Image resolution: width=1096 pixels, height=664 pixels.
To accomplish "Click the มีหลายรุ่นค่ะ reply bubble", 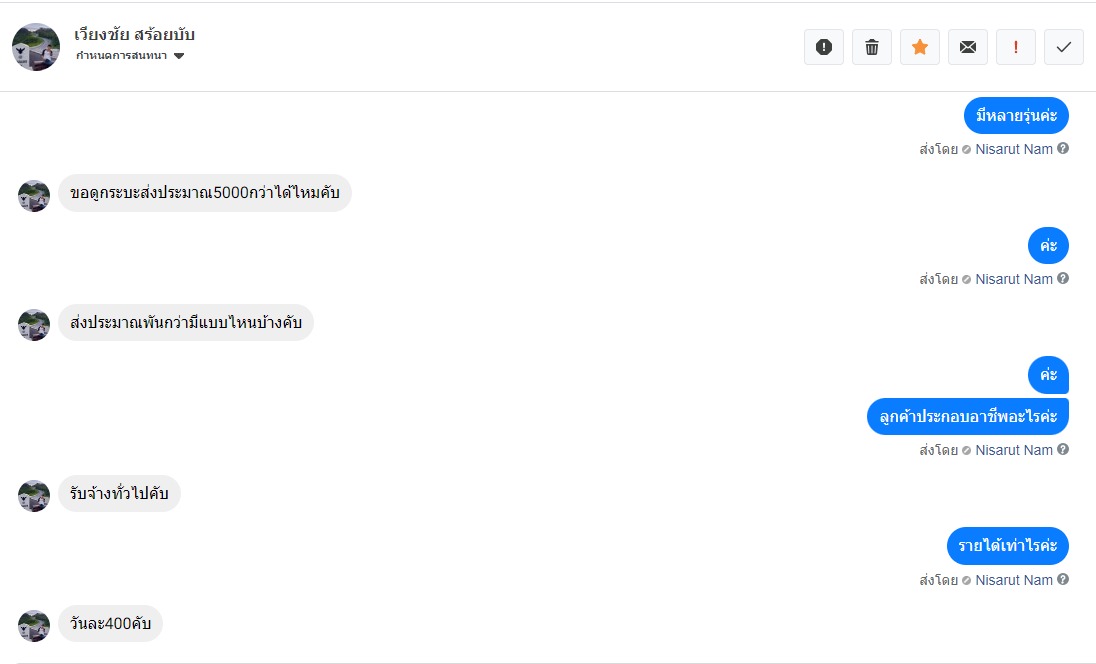I will (1016, 116).
